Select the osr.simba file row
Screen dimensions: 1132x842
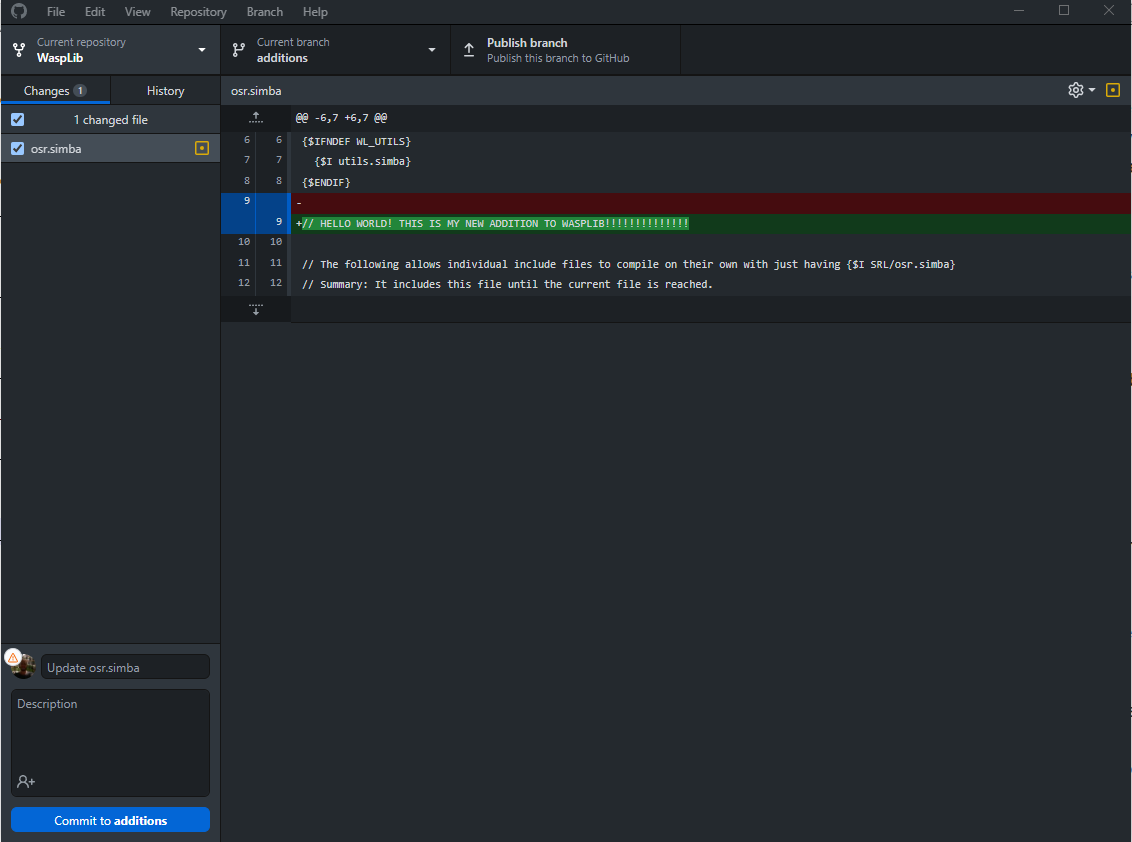[x=110, y=148]
